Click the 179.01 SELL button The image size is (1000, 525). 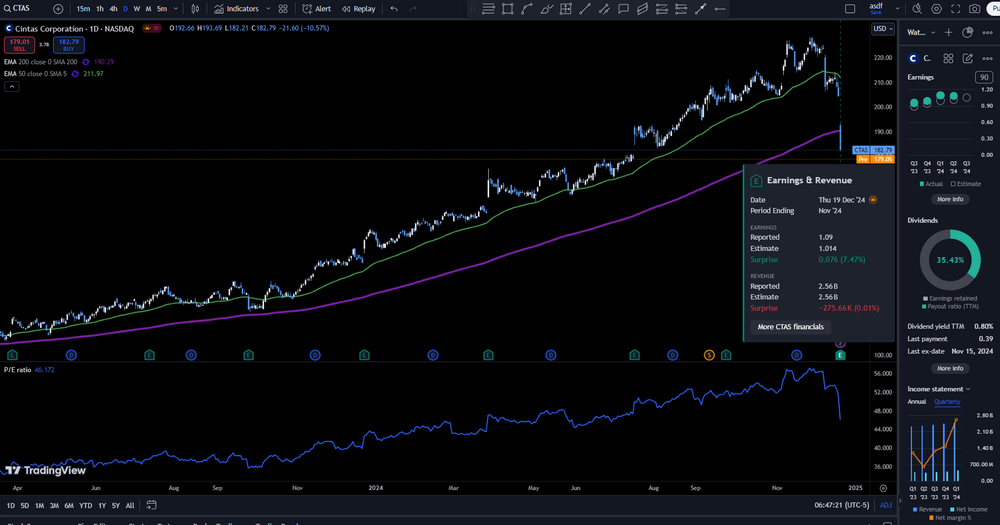tap(20, 45)
